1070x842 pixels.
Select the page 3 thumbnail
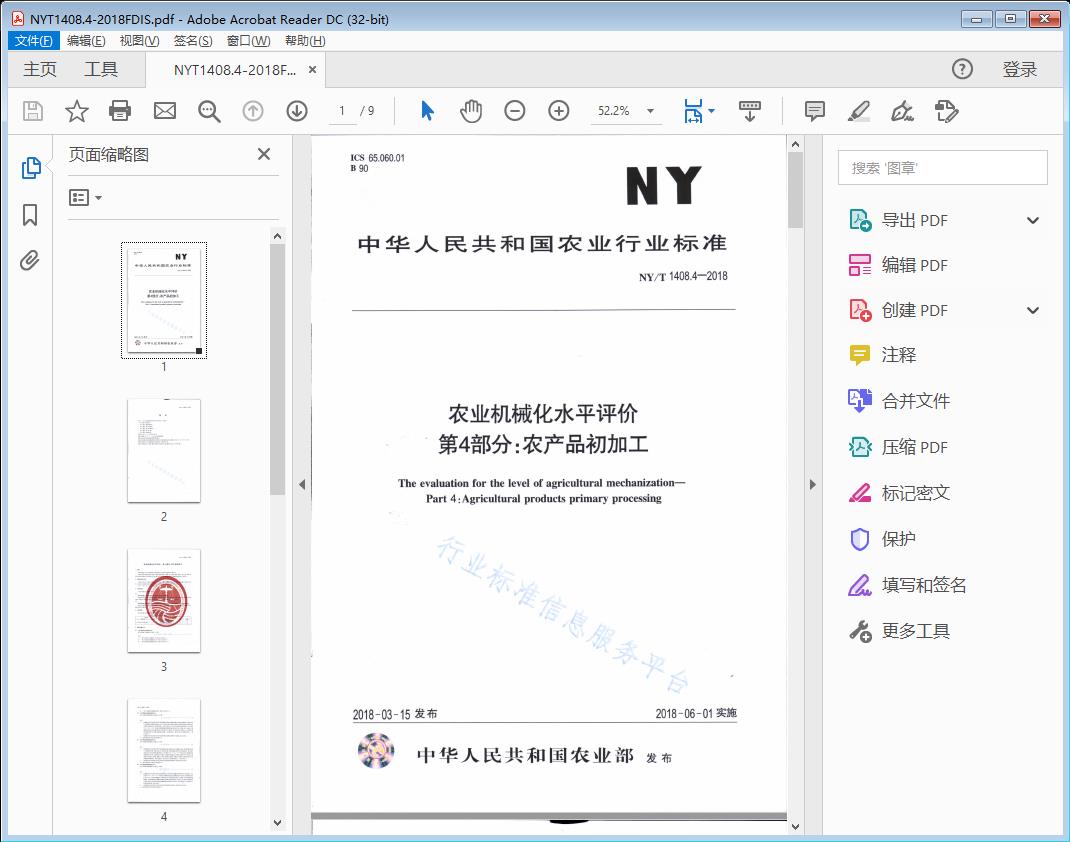tap(164, 600)
